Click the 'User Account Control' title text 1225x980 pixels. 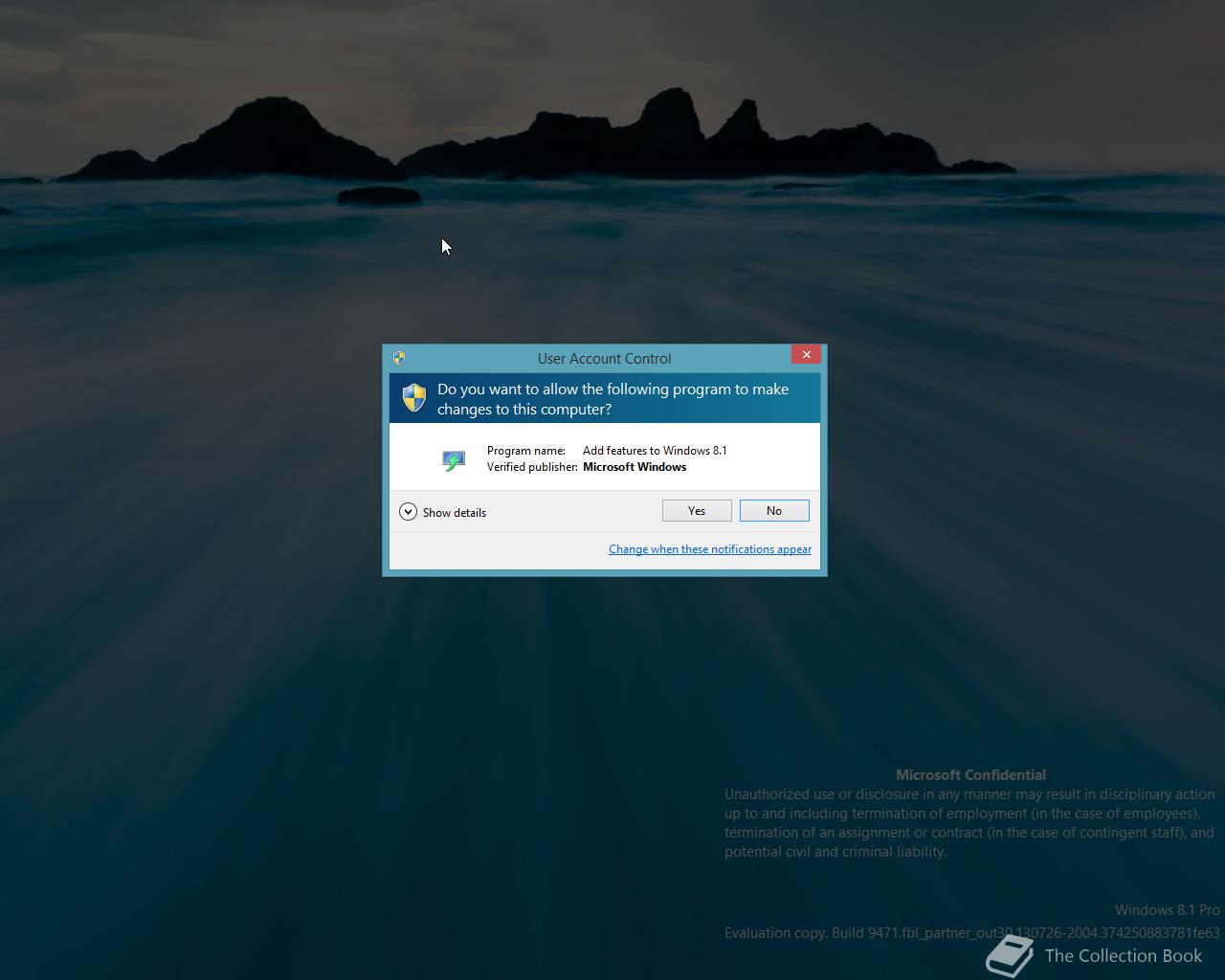click(x=604, y=359)
